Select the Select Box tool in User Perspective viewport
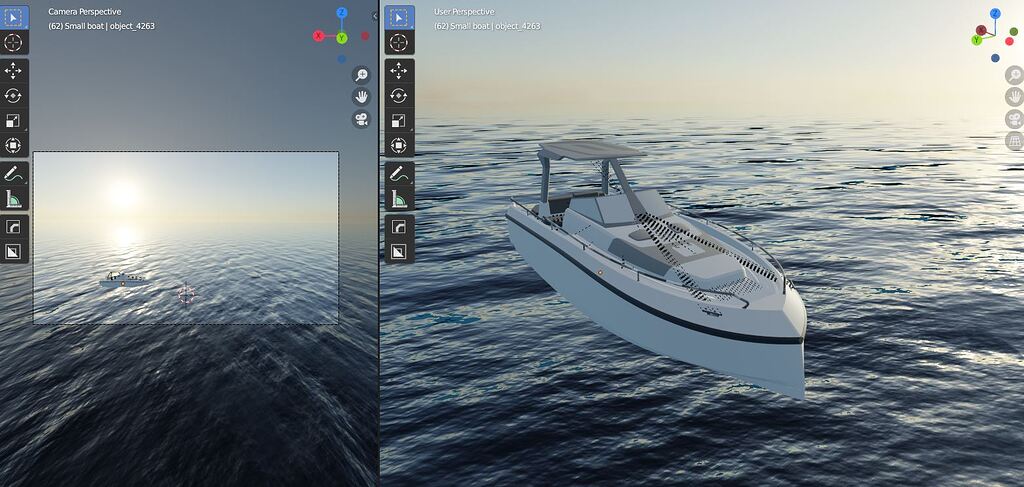This screenshot has height=487, width=1024. point(399,18)
